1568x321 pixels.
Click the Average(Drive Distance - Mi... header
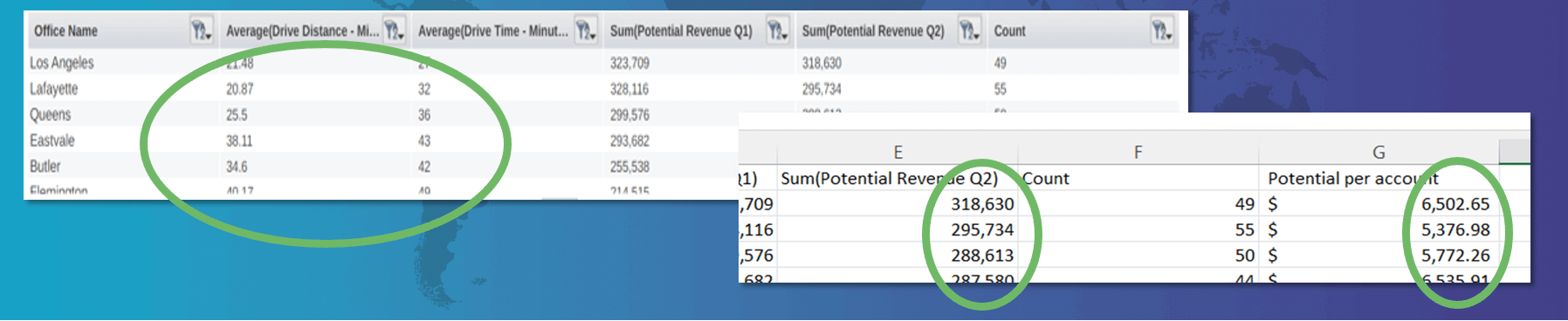coord(302,31)
